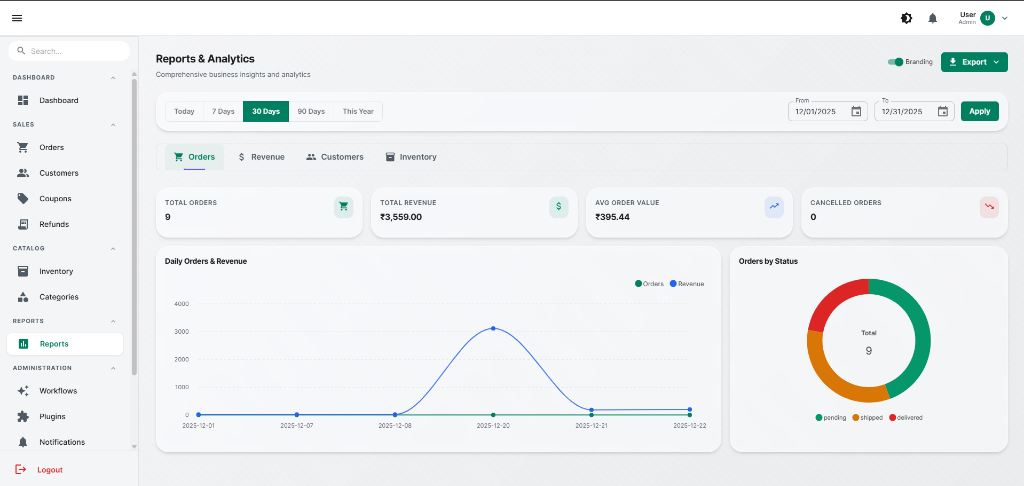
Task: Switch to the Customers report tab
Action: click(x=334, y=157)
